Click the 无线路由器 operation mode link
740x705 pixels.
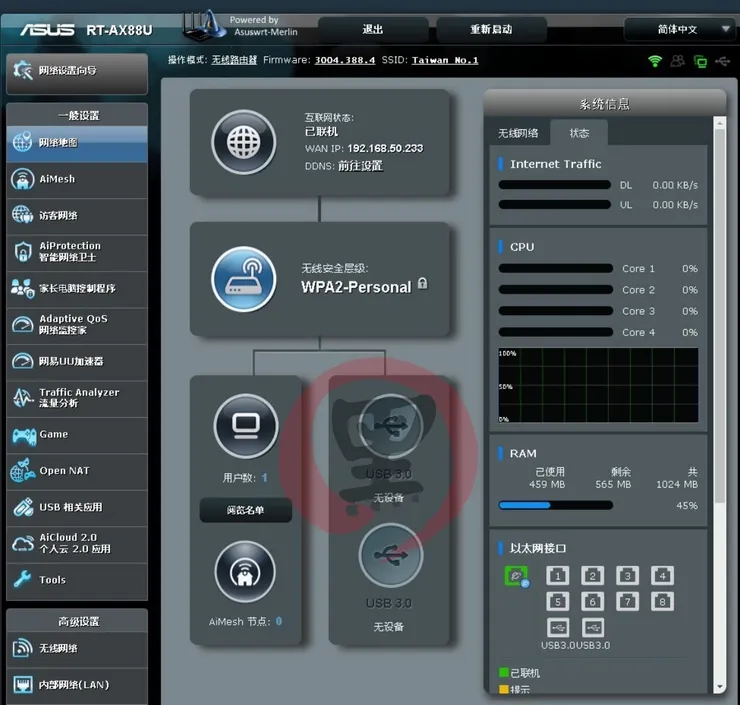pos(234,60)
